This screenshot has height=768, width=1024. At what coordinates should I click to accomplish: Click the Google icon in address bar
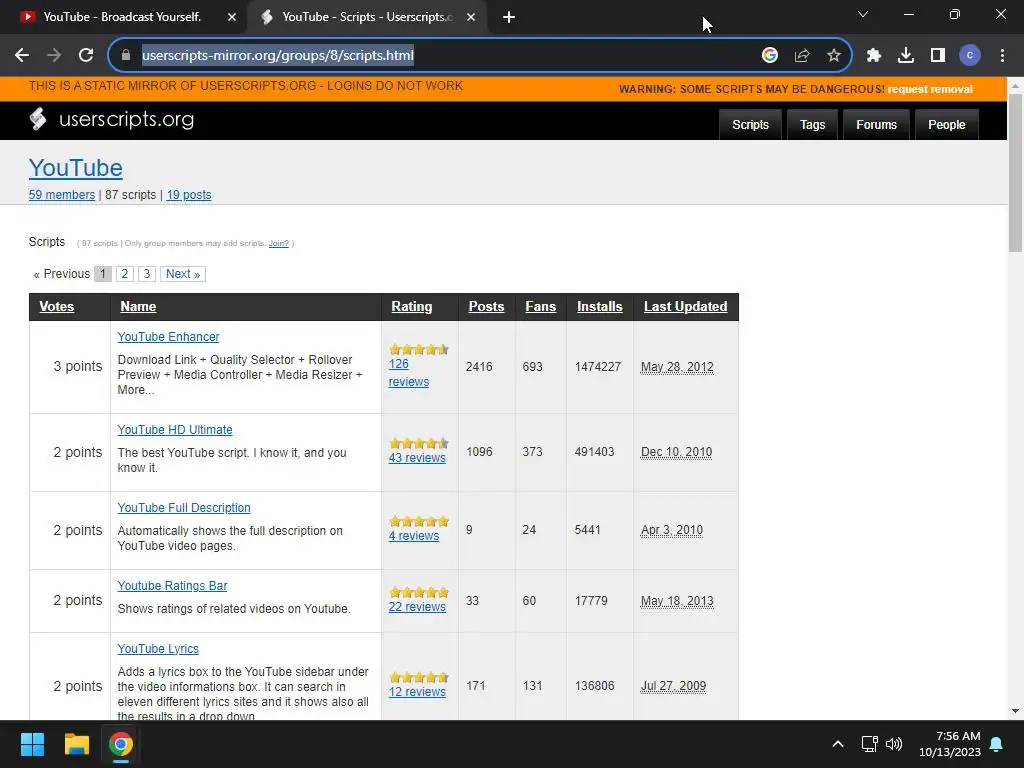point(770,56)
